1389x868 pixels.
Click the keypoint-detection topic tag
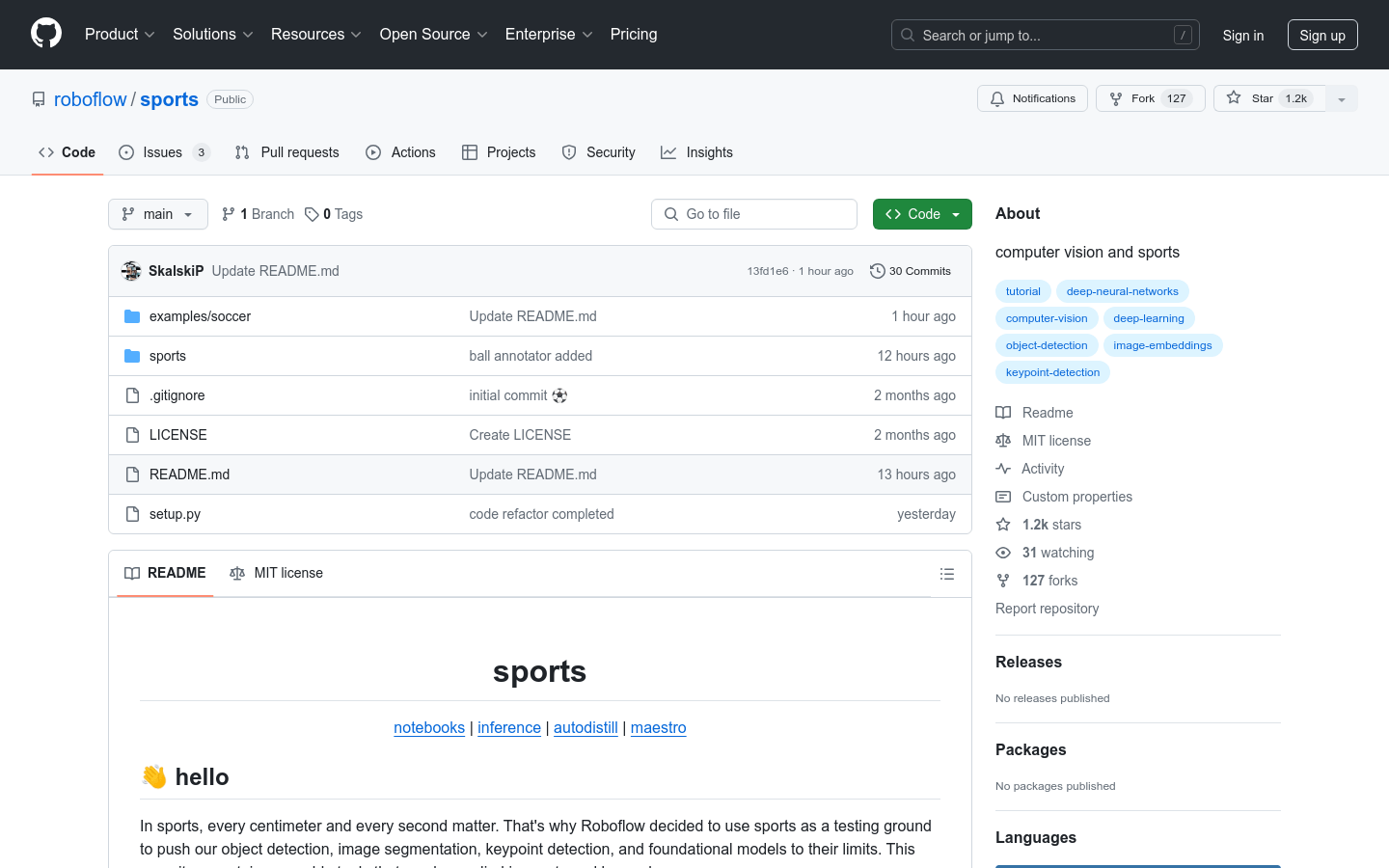pos(1052,372)
